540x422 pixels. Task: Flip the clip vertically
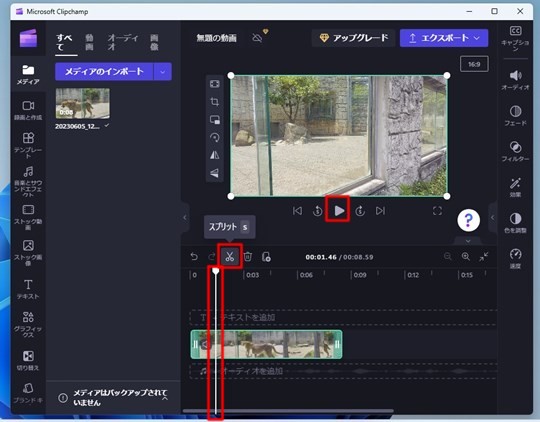coord(215,173)
